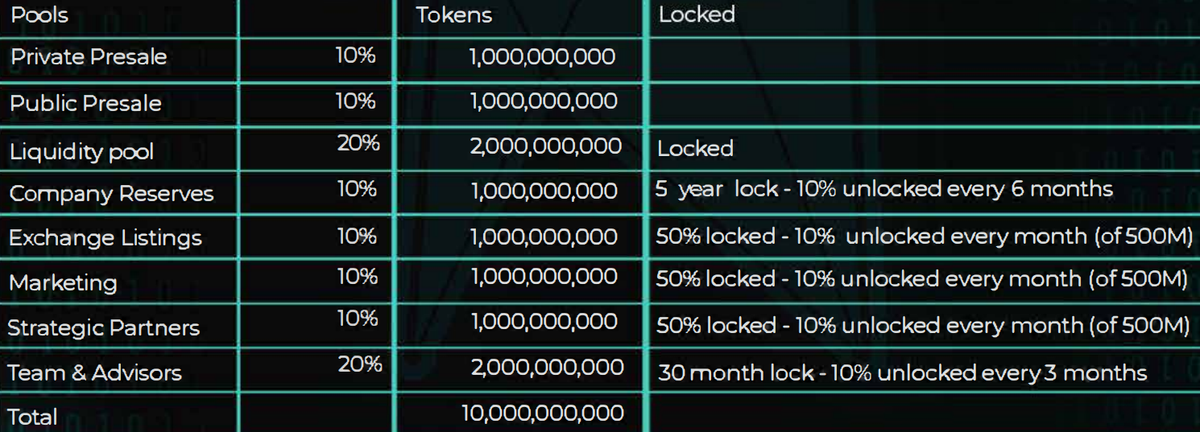This screenshot has width=1200, height=432.
Task: Click Private Presale's 1,000,000,000 token amount
Action: click(542, 57)
